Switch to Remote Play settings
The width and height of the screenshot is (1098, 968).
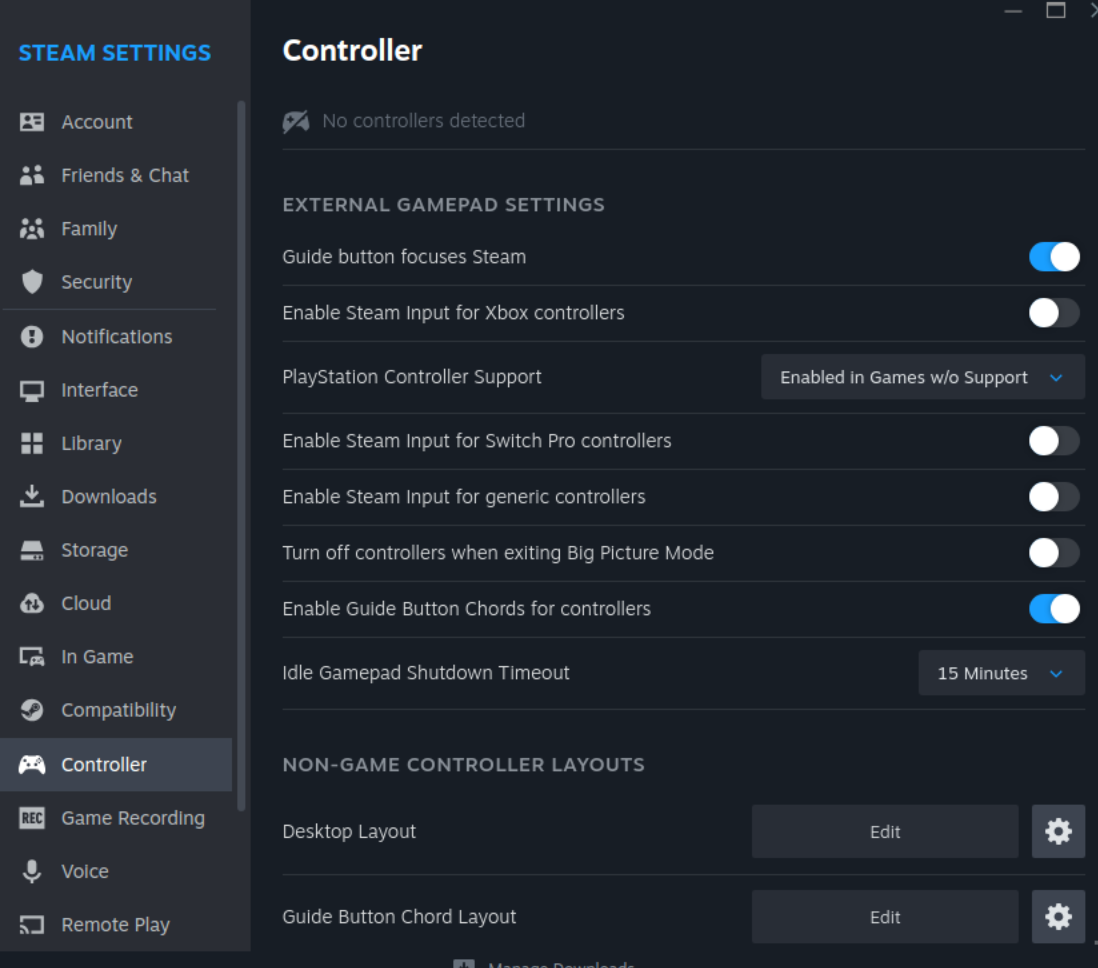pos(116,925)
